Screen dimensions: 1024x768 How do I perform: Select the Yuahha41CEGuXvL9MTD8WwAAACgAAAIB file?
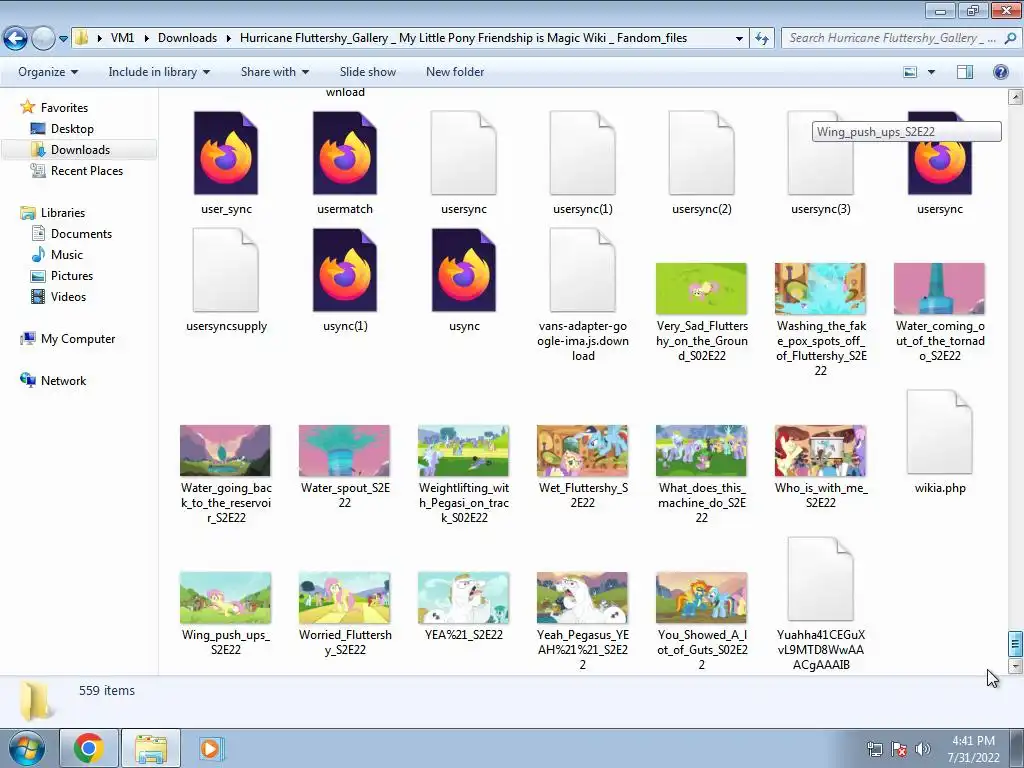(820, 579)
